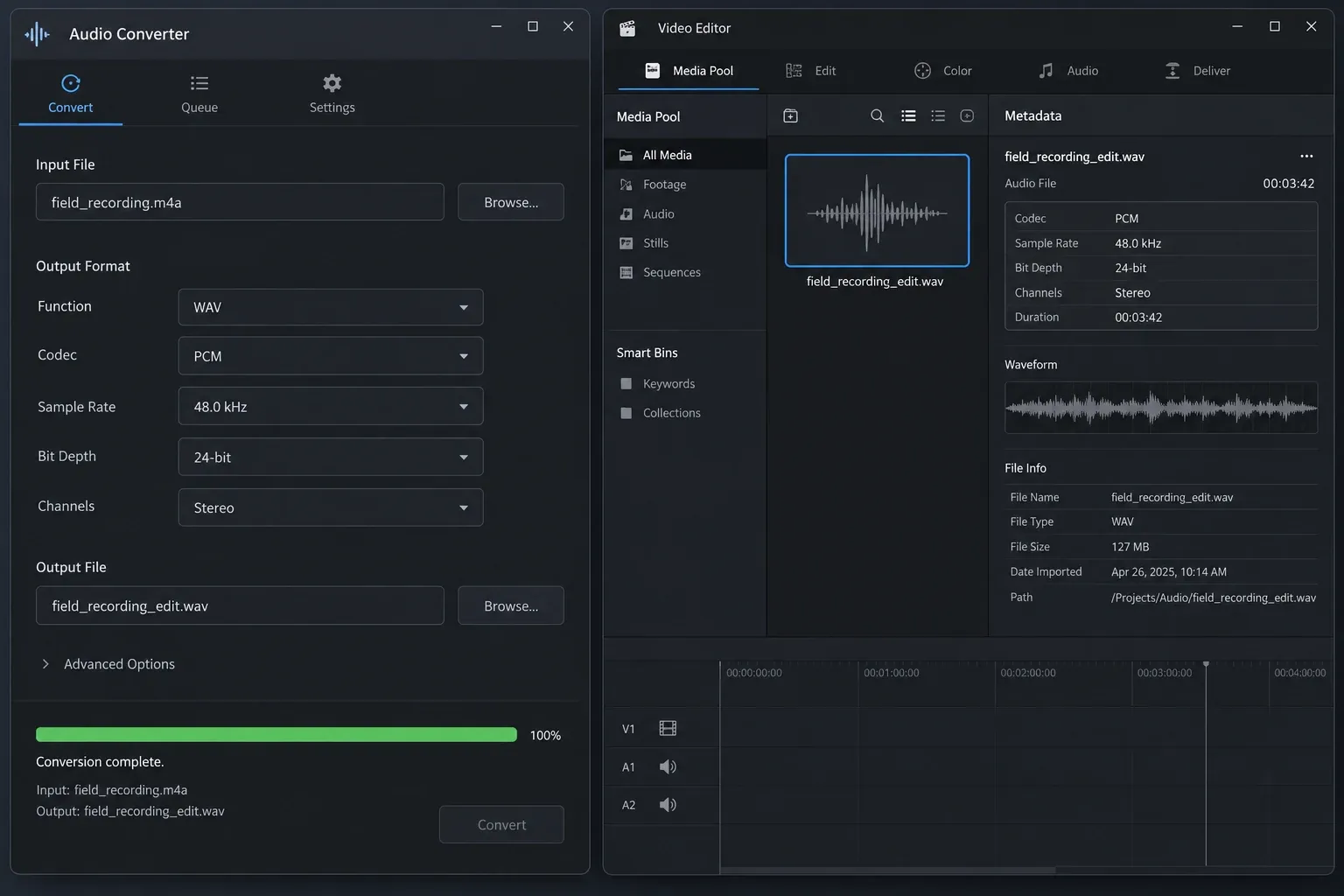
Task: Mute the A1 audio track speaker
Action: (x=668, y=766)
